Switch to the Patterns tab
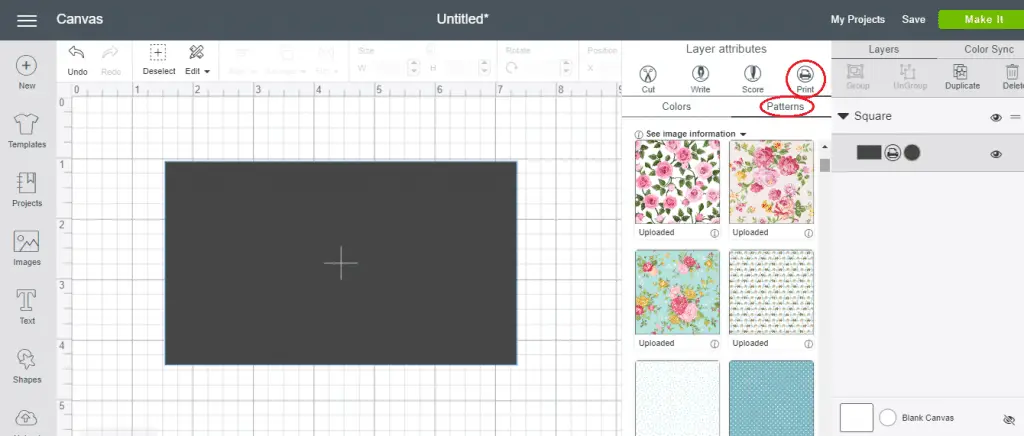 [x=786, y=106]
